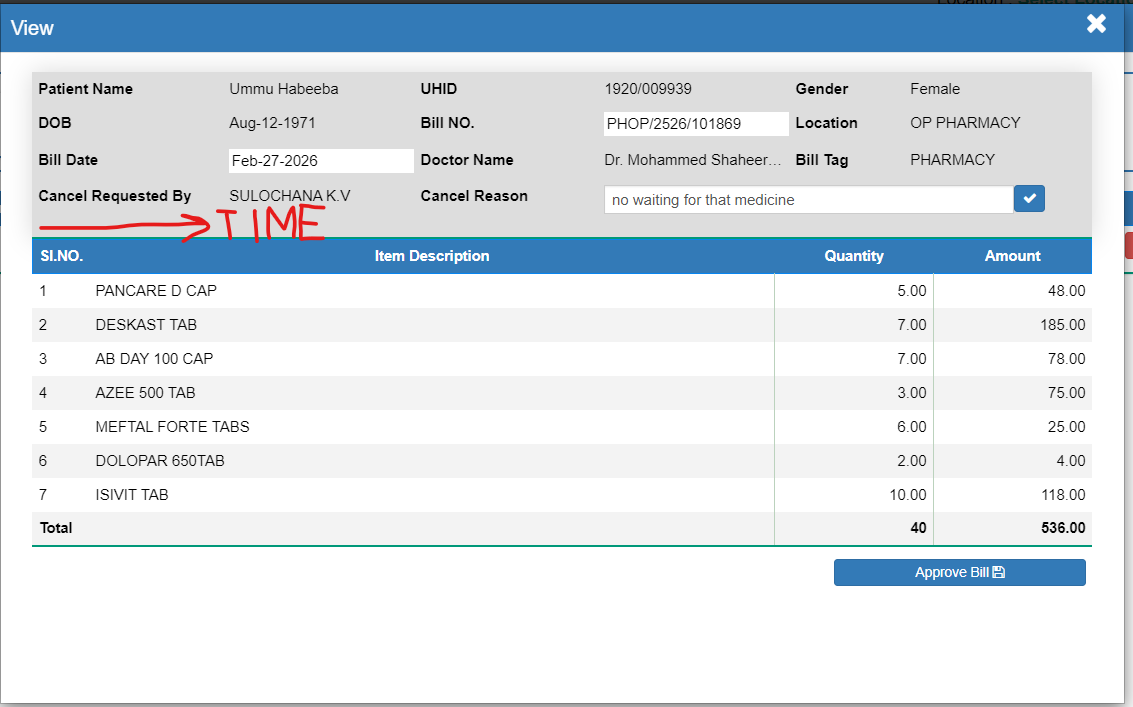Image resolution: width=1133 pixels, height=707 pixels.
Task: Click the MEFTAL FORTE TABS item
Action: tap(172, 427)
